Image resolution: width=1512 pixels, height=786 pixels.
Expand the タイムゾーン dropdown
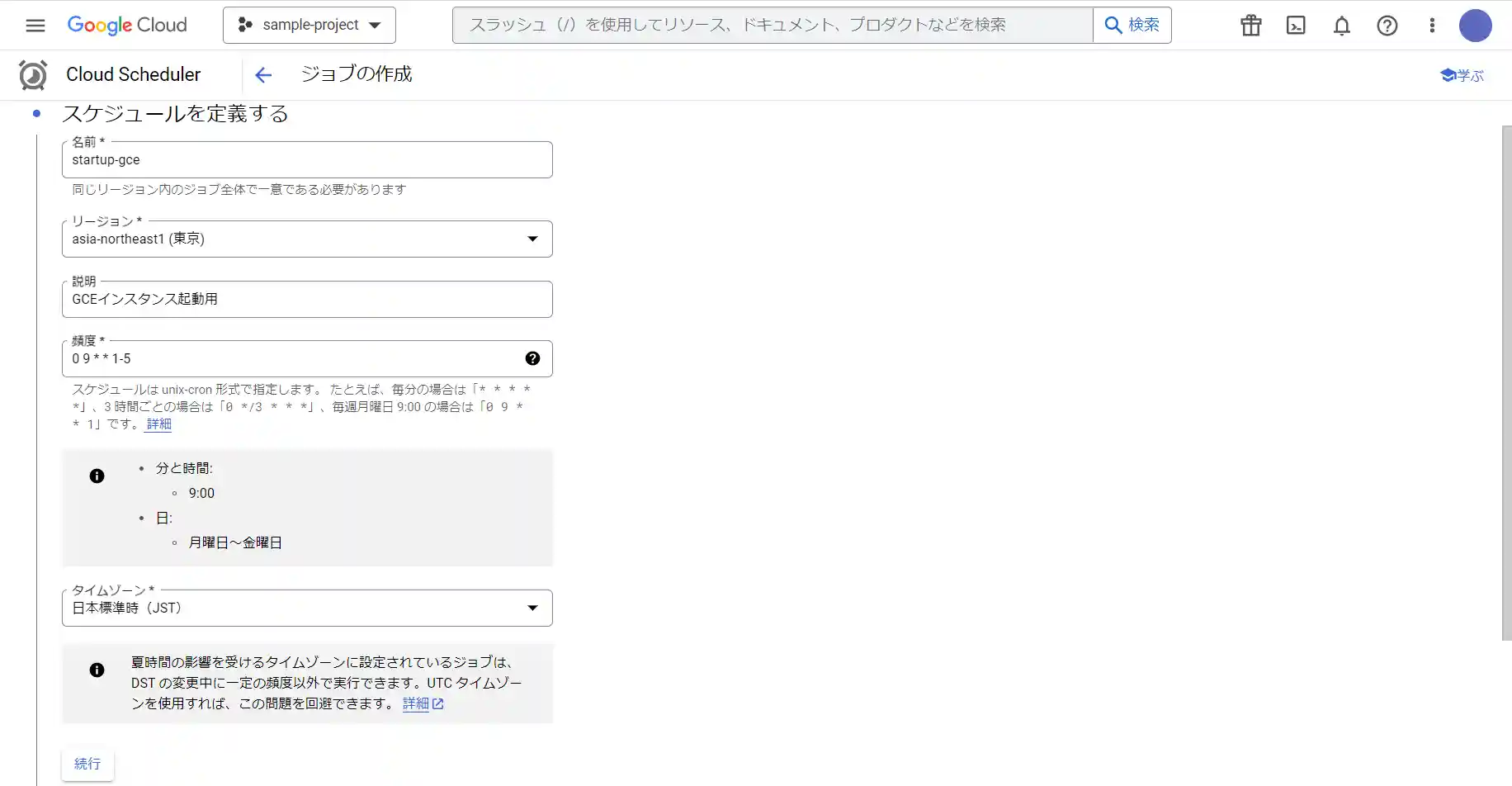click(307, 608)
